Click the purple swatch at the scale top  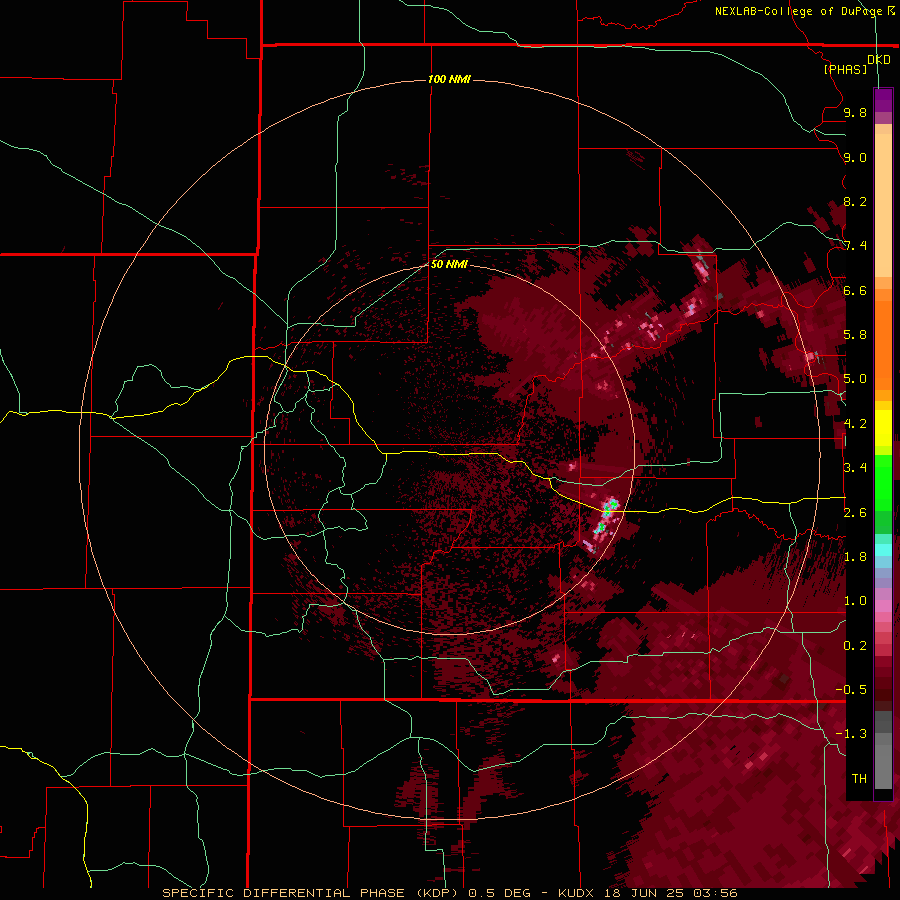883,100
